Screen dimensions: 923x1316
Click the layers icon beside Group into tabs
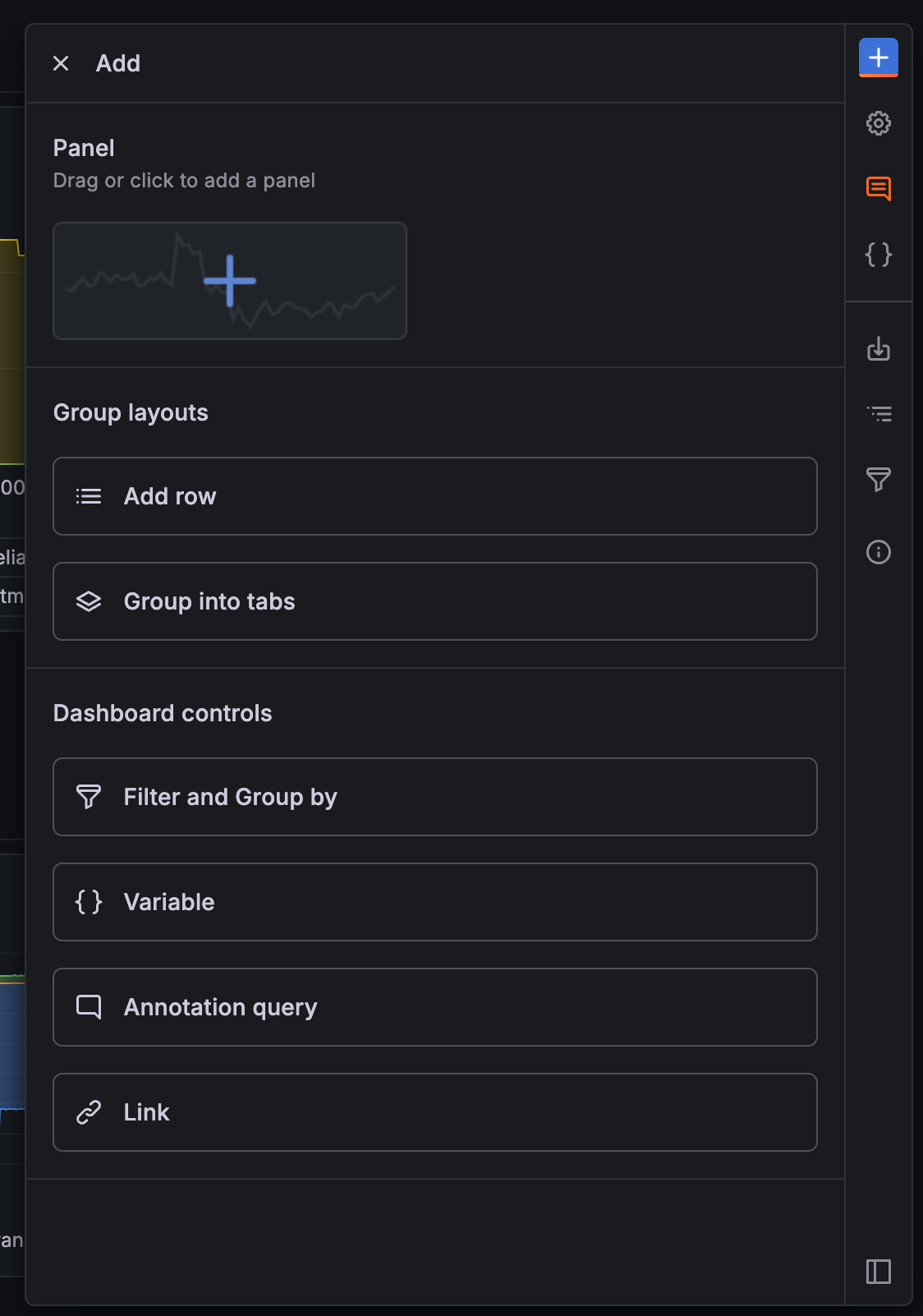point(89,601)
